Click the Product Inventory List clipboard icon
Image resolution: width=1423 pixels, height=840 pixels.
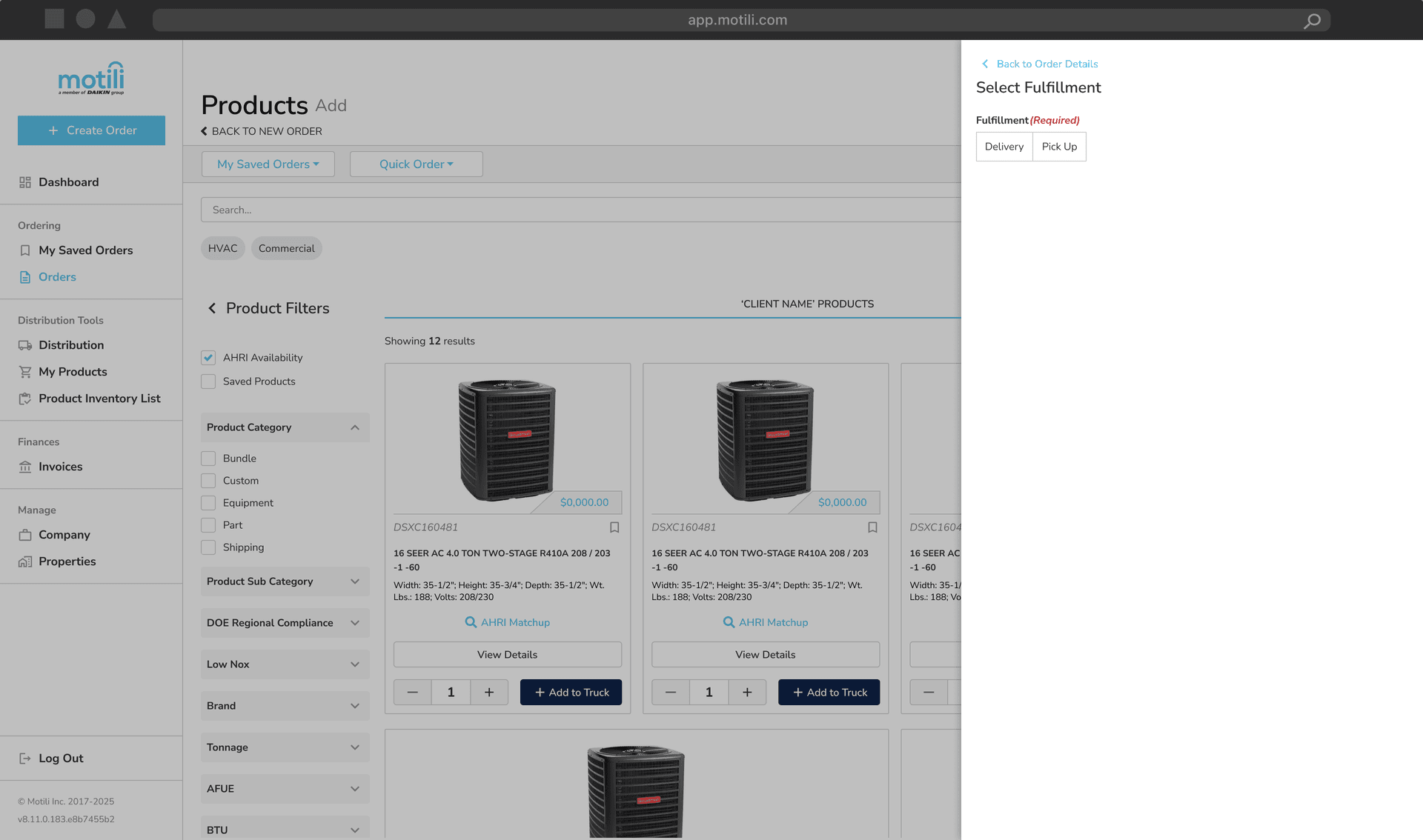pos(25,399)
